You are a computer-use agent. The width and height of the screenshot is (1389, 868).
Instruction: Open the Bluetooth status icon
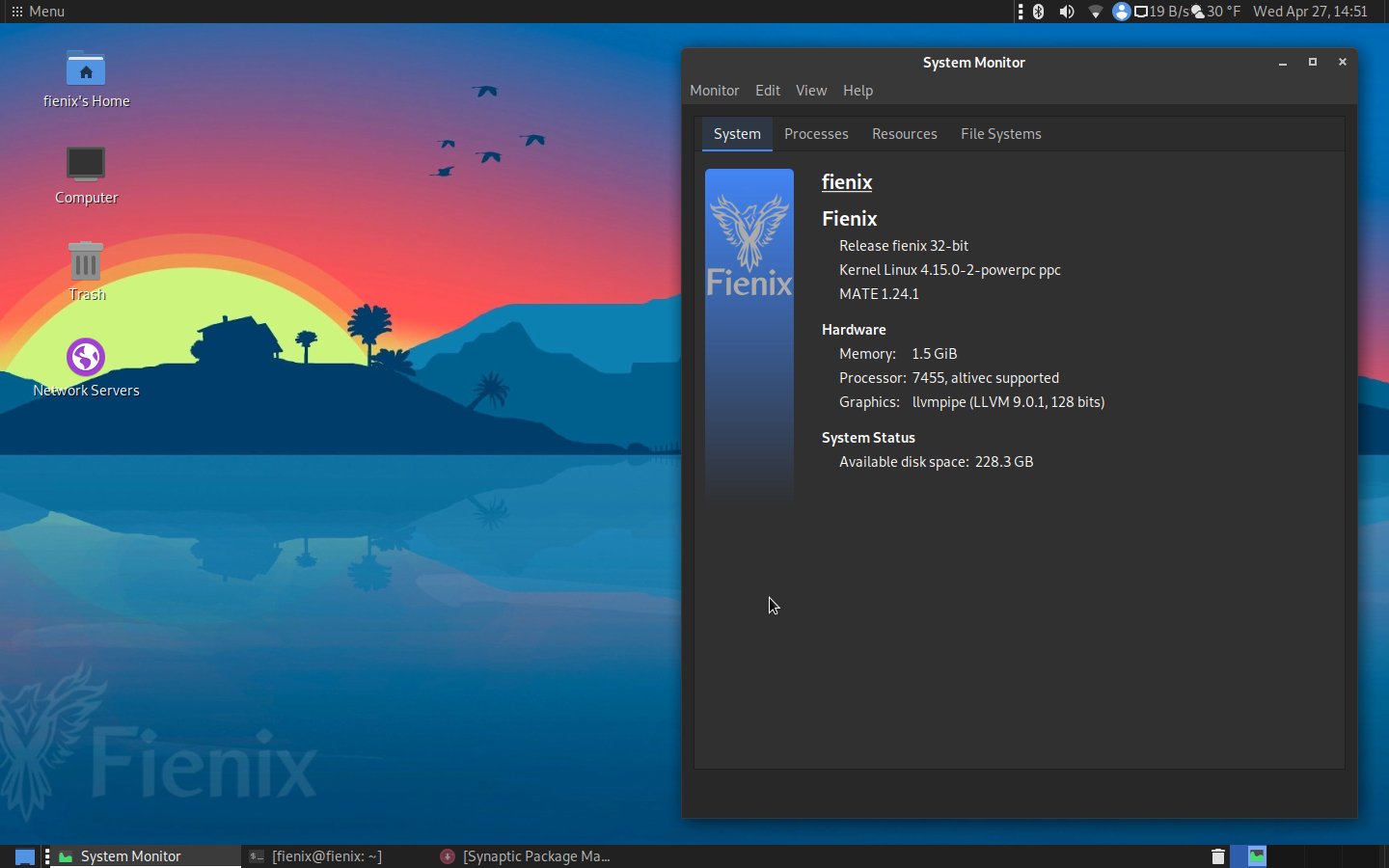pos(1038,11)
